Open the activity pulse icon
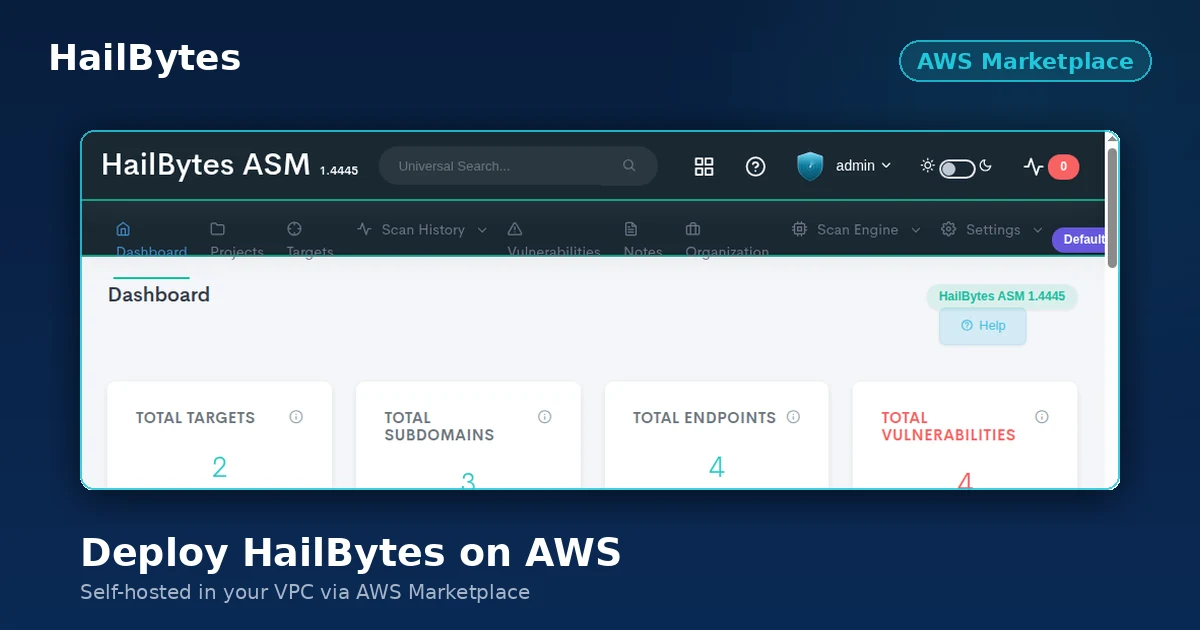This screenshot has width=1200, height=630. click(1033, 167)
